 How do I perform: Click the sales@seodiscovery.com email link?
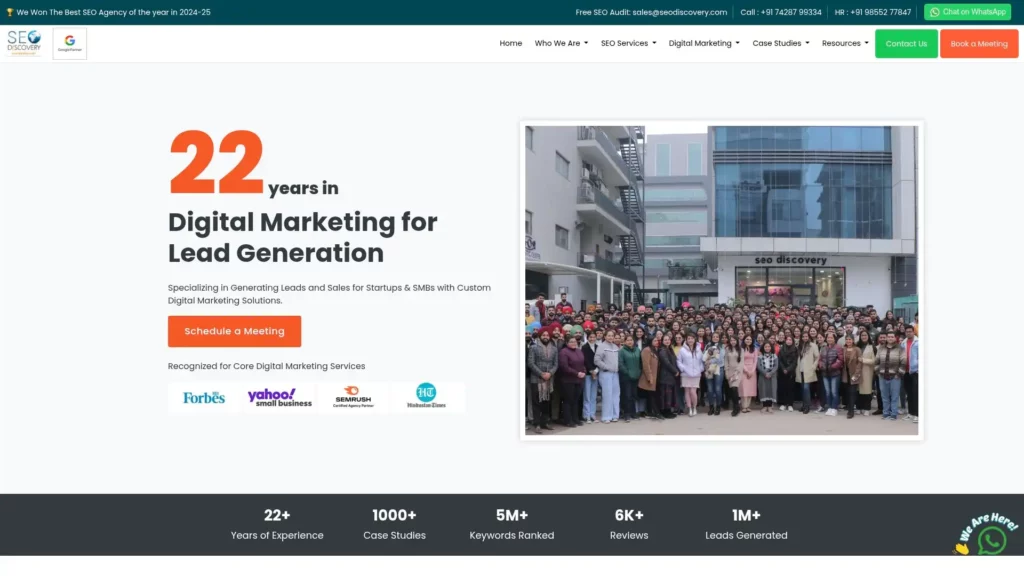680,12
